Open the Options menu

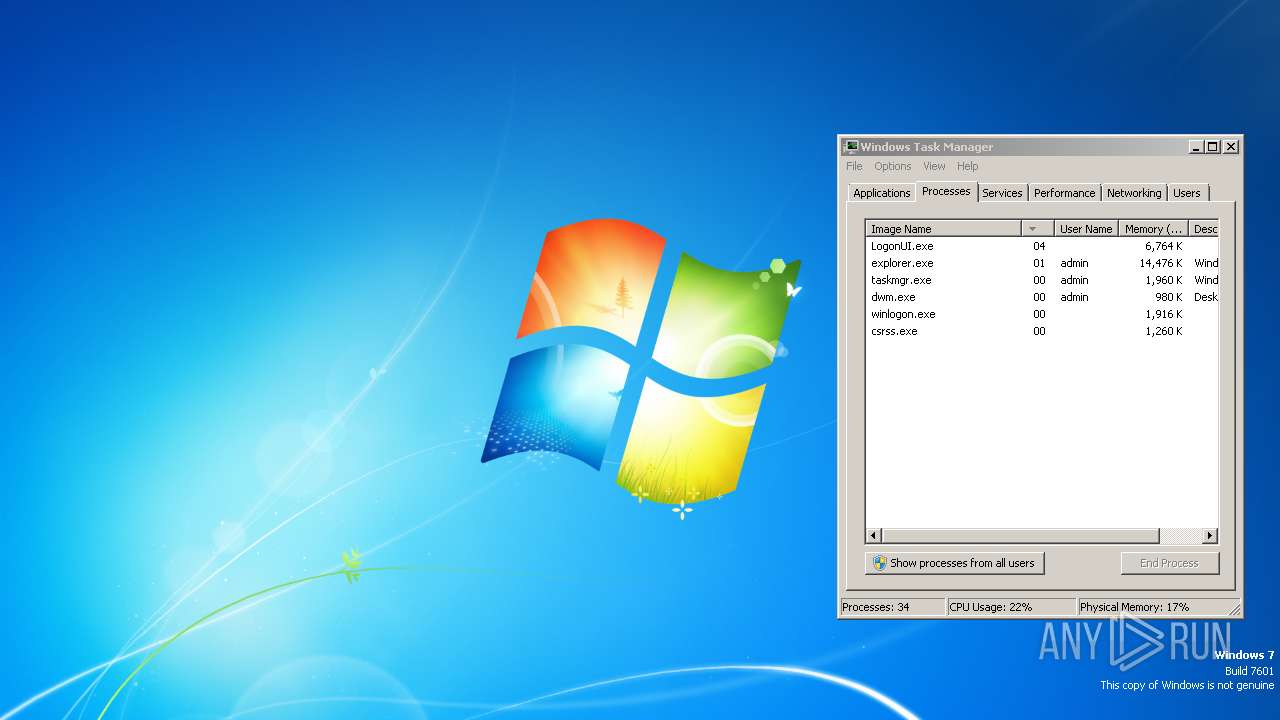tap(893, 166)
